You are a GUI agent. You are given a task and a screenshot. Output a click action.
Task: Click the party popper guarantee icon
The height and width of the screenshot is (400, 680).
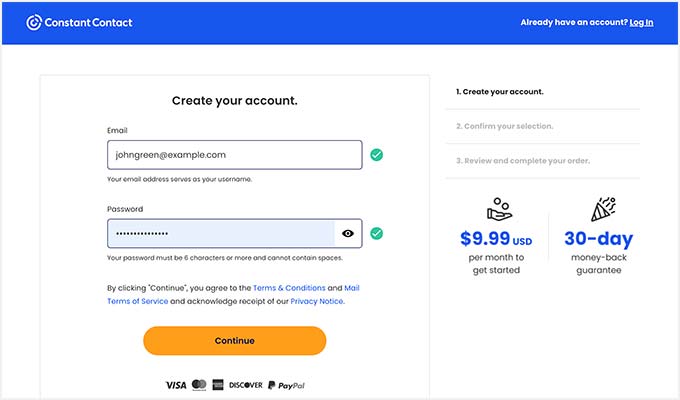tap(603, 209)
